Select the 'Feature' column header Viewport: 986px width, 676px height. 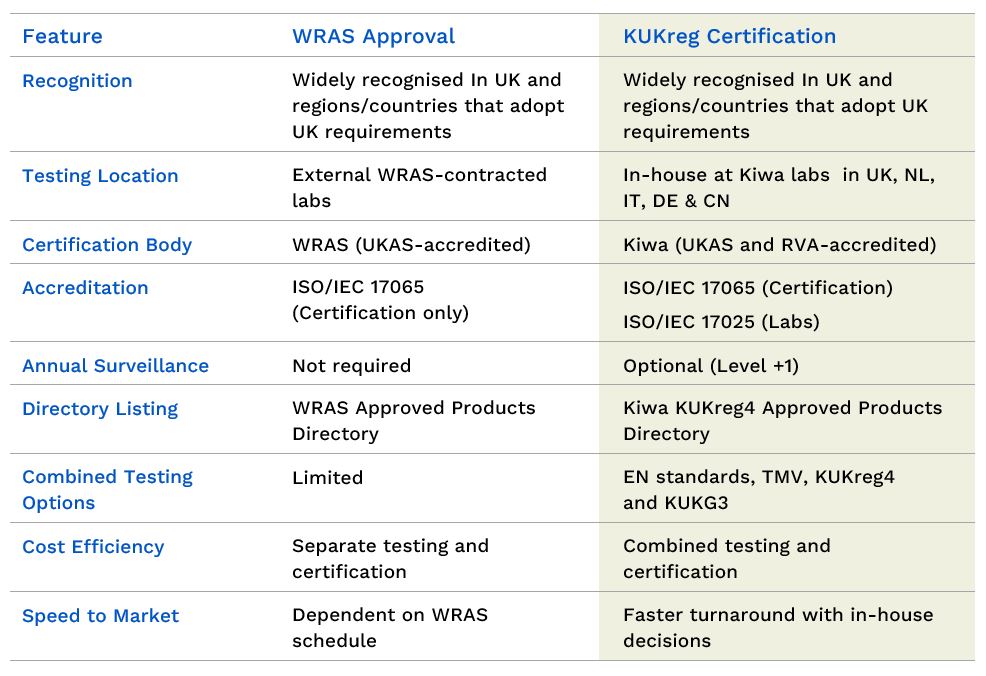point(62,37)
